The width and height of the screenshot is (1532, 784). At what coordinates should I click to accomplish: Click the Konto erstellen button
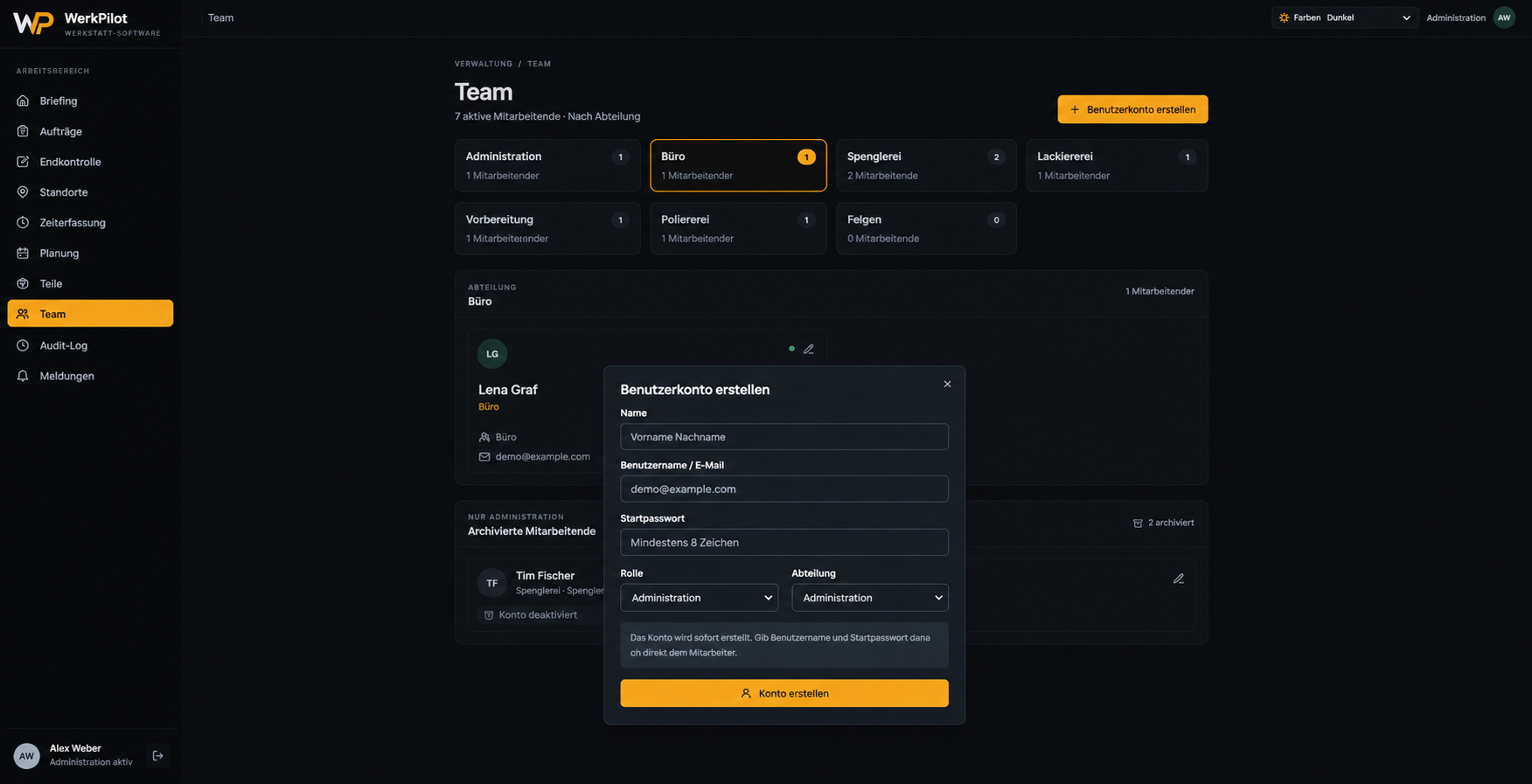pos(784,693)
